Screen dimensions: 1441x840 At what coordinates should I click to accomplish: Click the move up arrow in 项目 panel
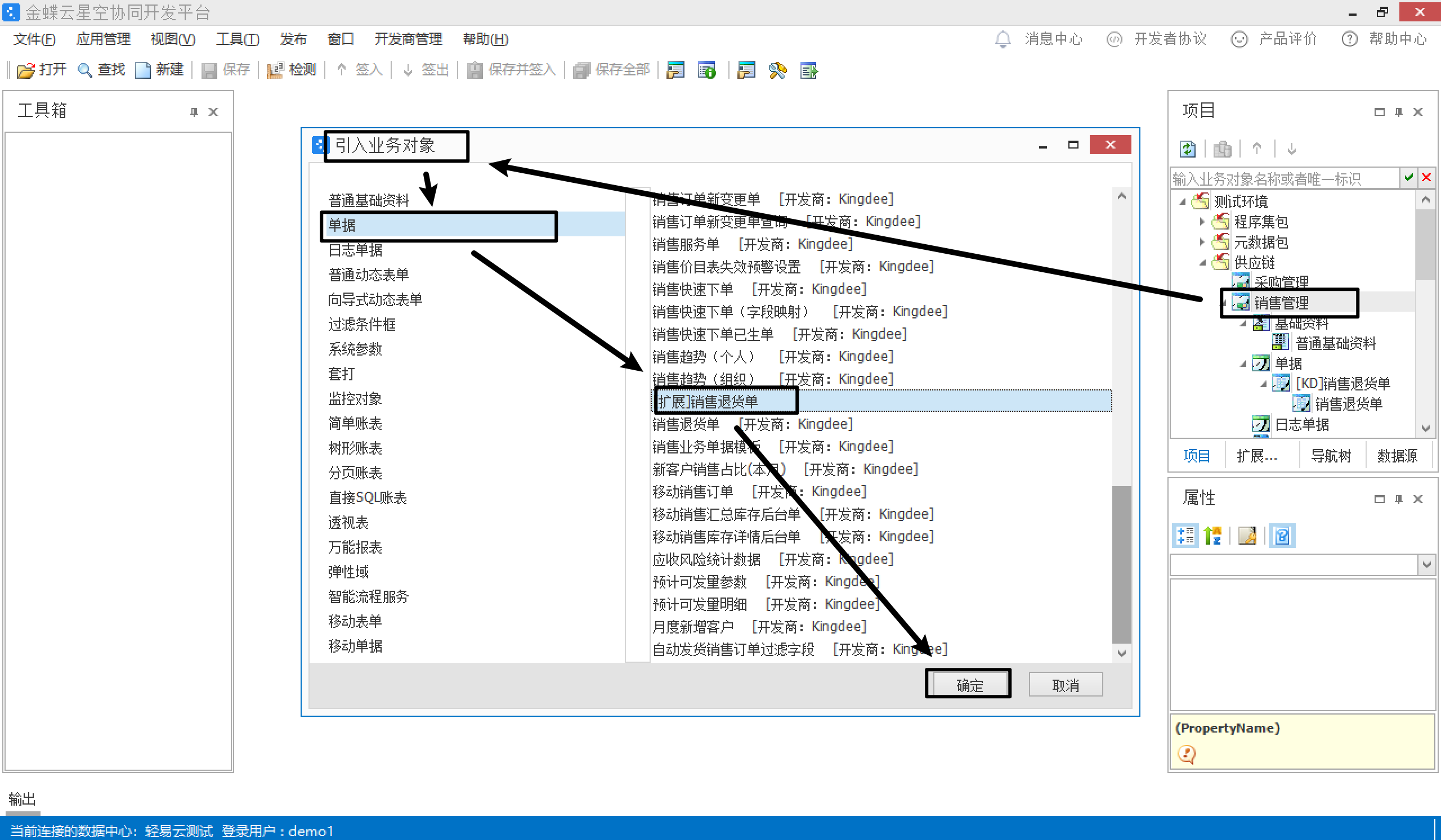1256,149
